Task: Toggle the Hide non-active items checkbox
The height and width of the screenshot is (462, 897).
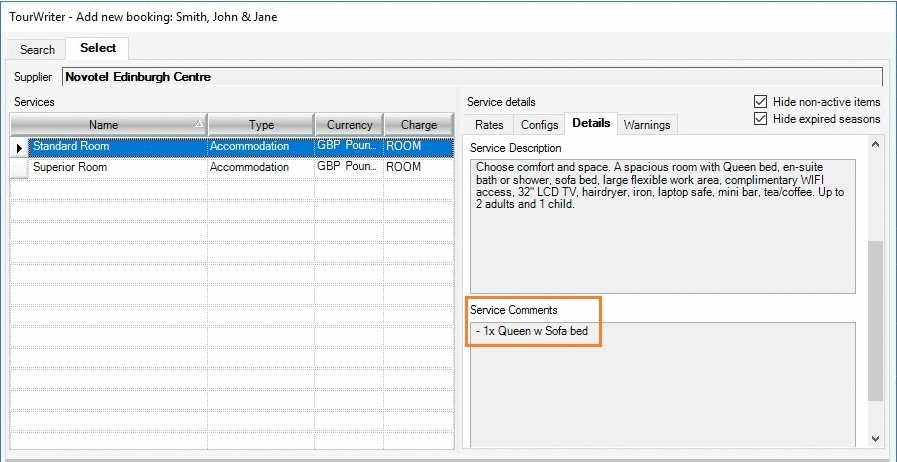Action: point(761,102)
